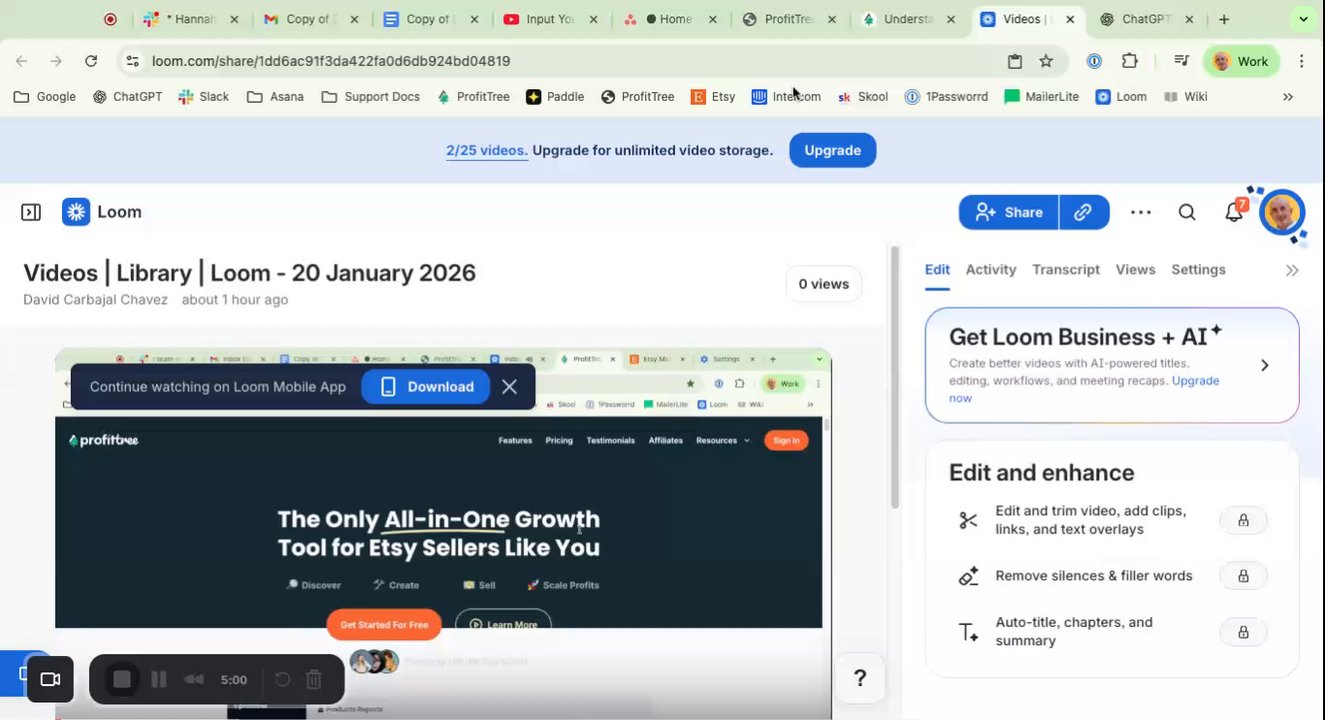Image resolution: width=1325 pixels, height=720 pixels.
Task: Switch to the ChatGPT browser tab
Action: 1144,19
